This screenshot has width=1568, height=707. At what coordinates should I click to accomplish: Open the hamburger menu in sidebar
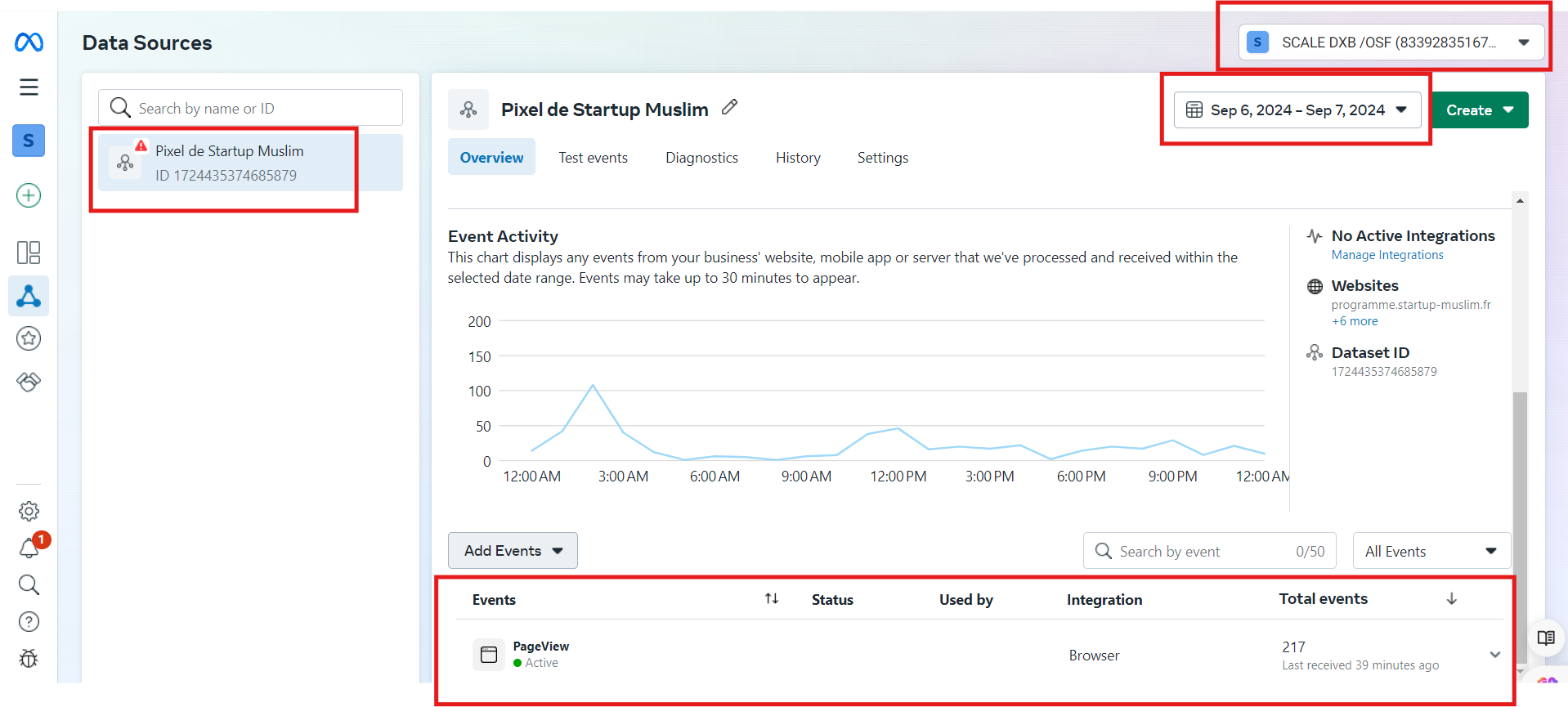tap(29, 87)
